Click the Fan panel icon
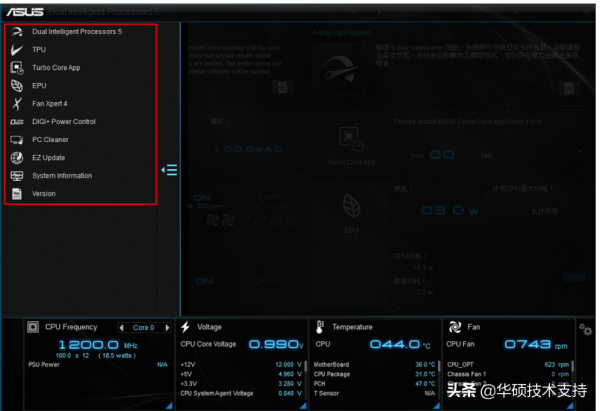Image resolution: width=600 pixels, height=411 pixels. coord(454,327)
